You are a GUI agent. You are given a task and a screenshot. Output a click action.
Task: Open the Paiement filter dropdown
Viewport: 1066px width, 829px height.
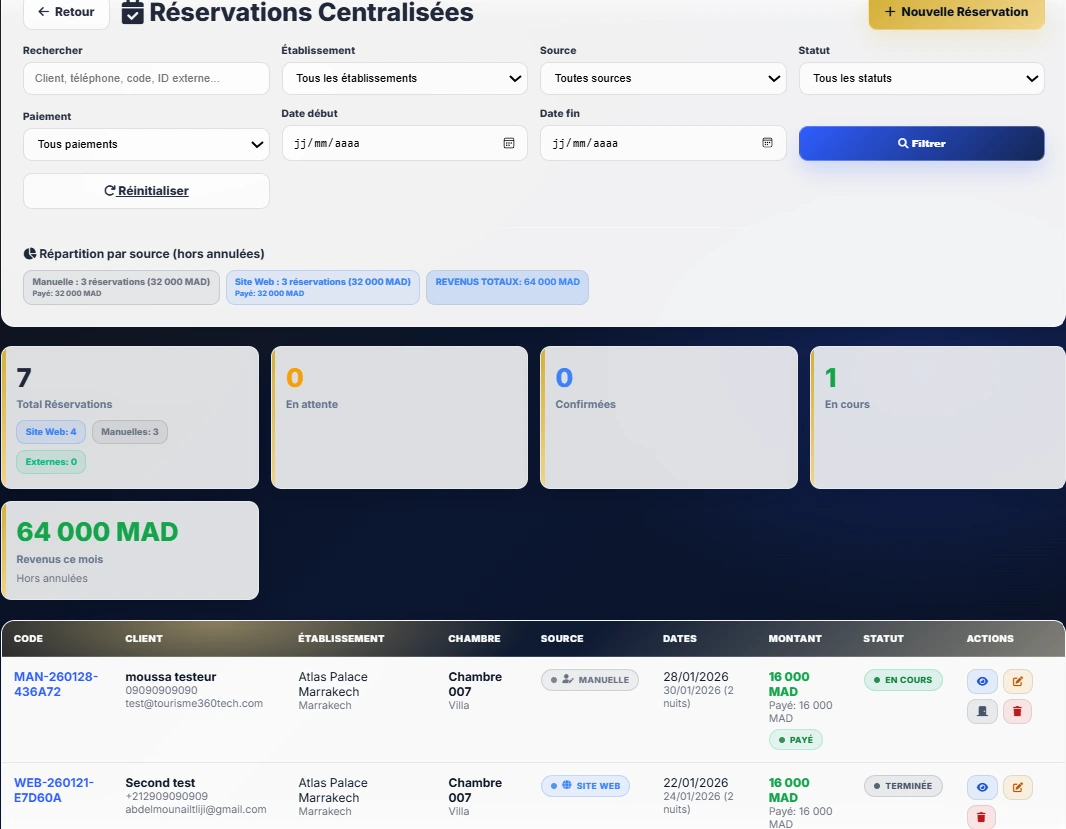[146, 144]
